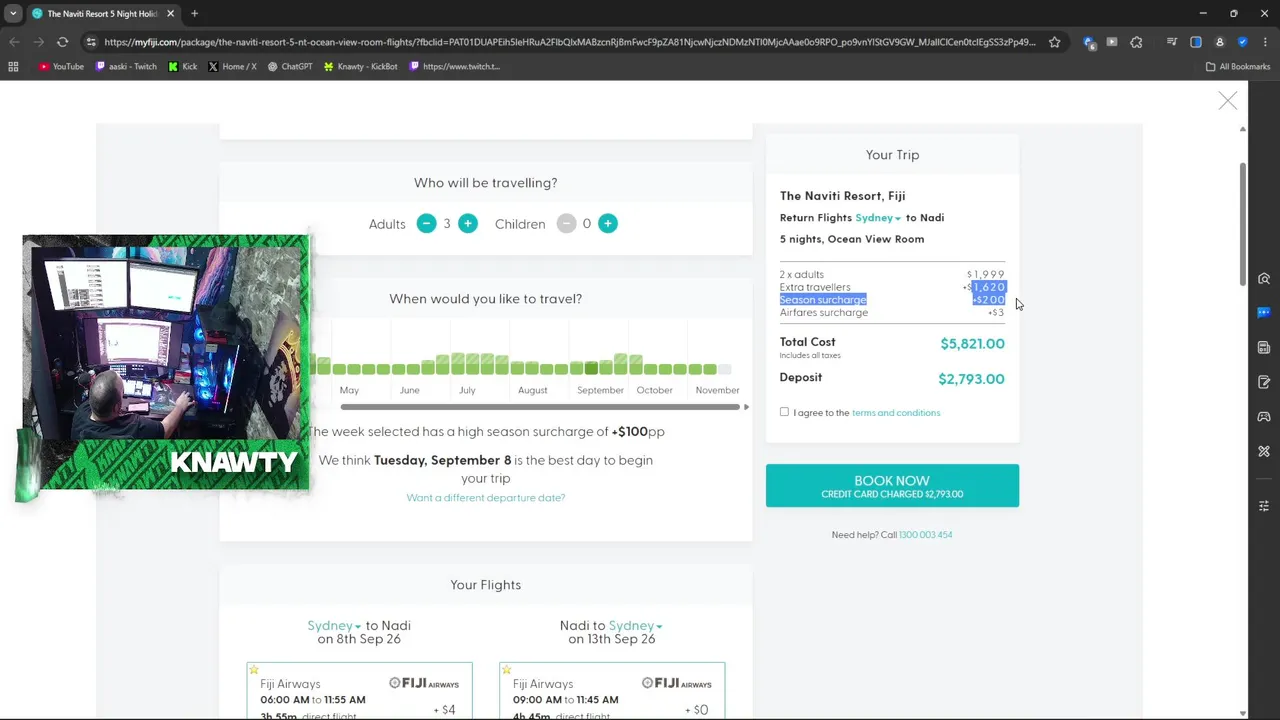Click the page vertical scrollbar
Viewport: 1280px width, 720px height.
tap(1243, 225)
